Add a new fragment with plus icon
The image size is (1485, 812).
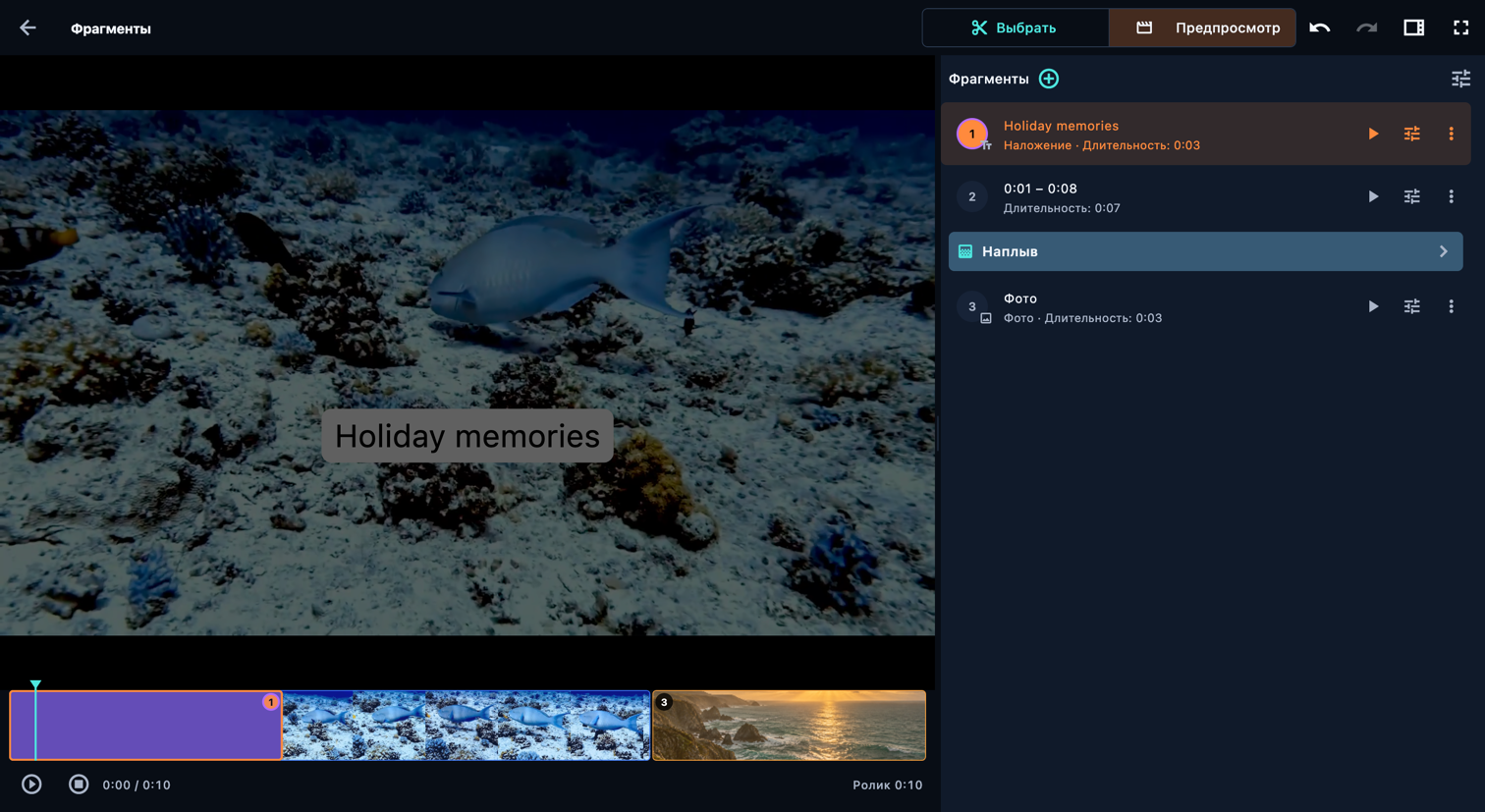pyautogui.click(x=1049, y=79)
